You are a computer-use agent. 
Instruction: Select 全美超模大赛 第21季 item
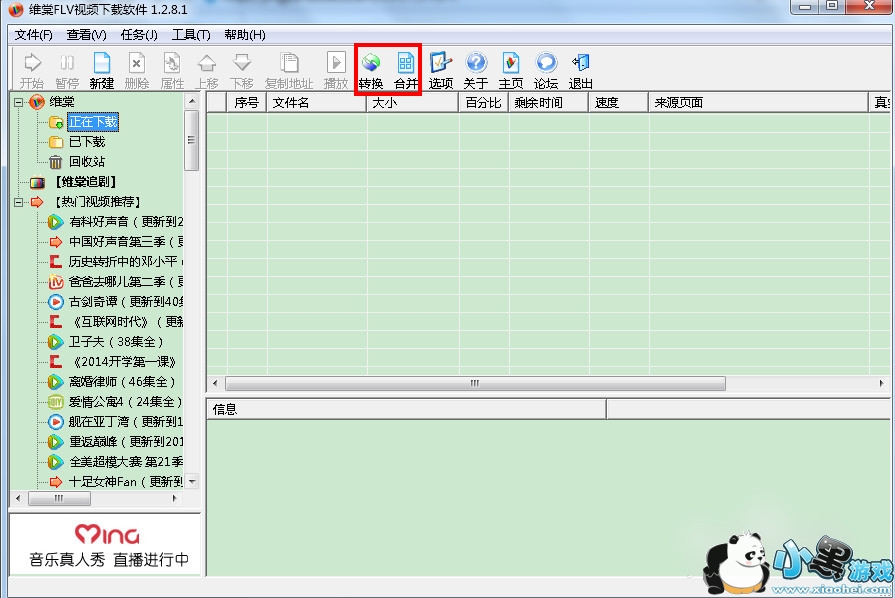[126, 462]
